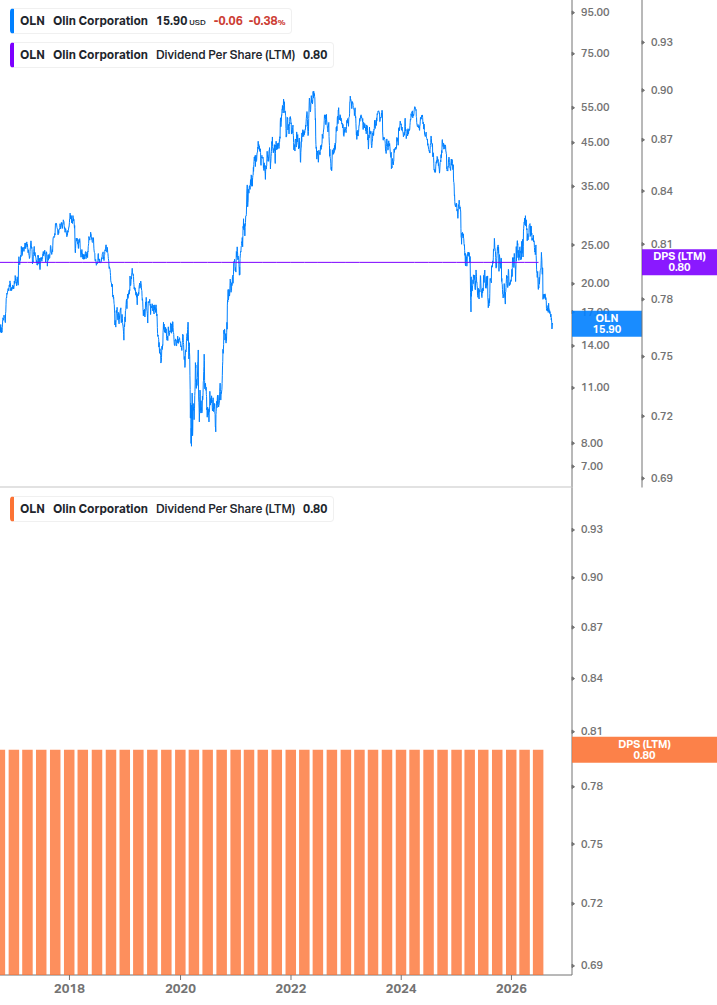
Task: Click the blue legend color marker
Action: (x=12, y=21)
